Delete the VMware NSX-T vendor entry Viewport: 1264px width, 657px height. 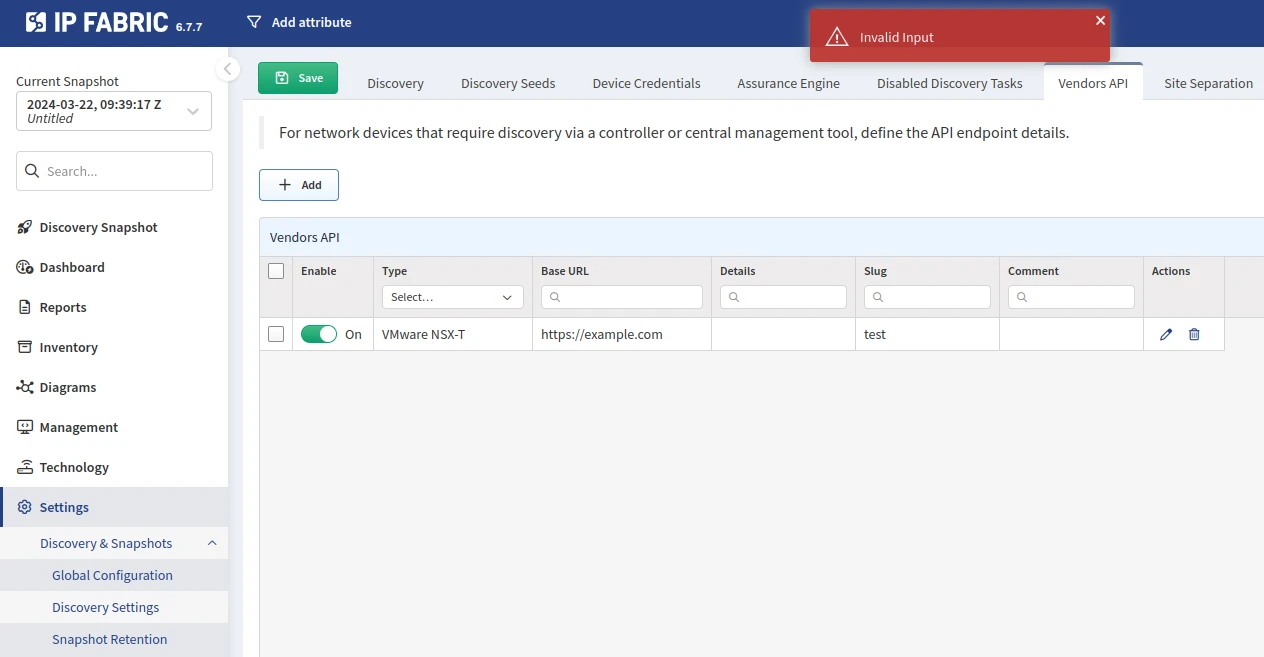point(1194,334)
